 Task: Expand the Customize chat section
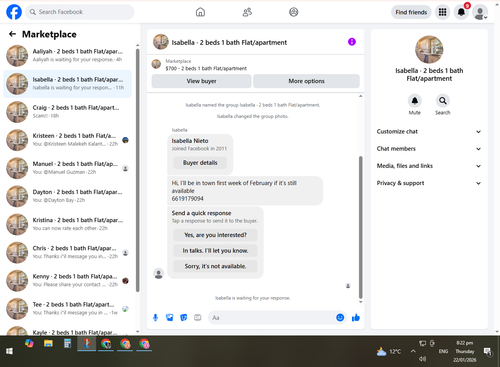tap(429, 131)
